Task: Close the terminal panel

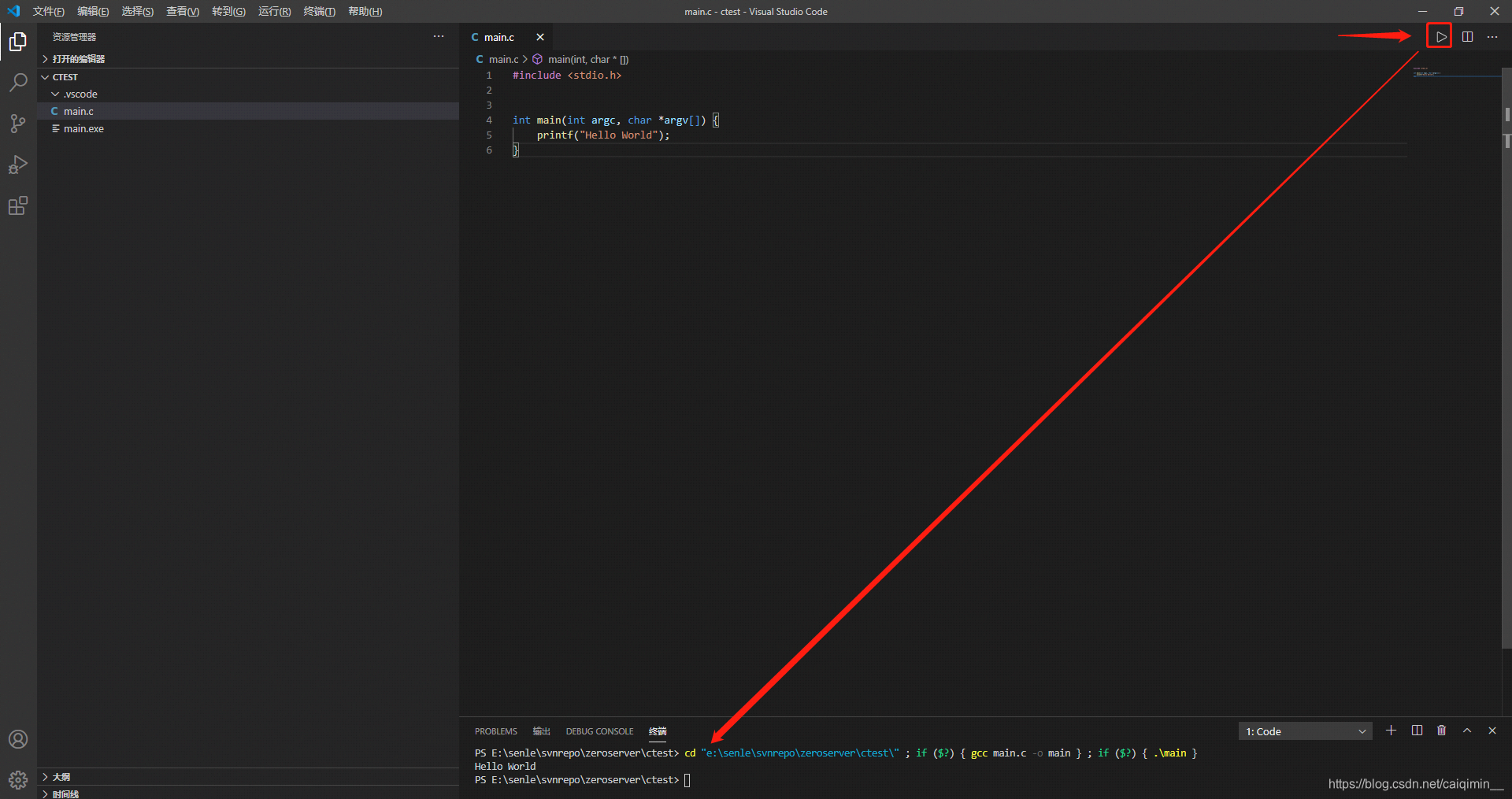Action: (1492, 731)
